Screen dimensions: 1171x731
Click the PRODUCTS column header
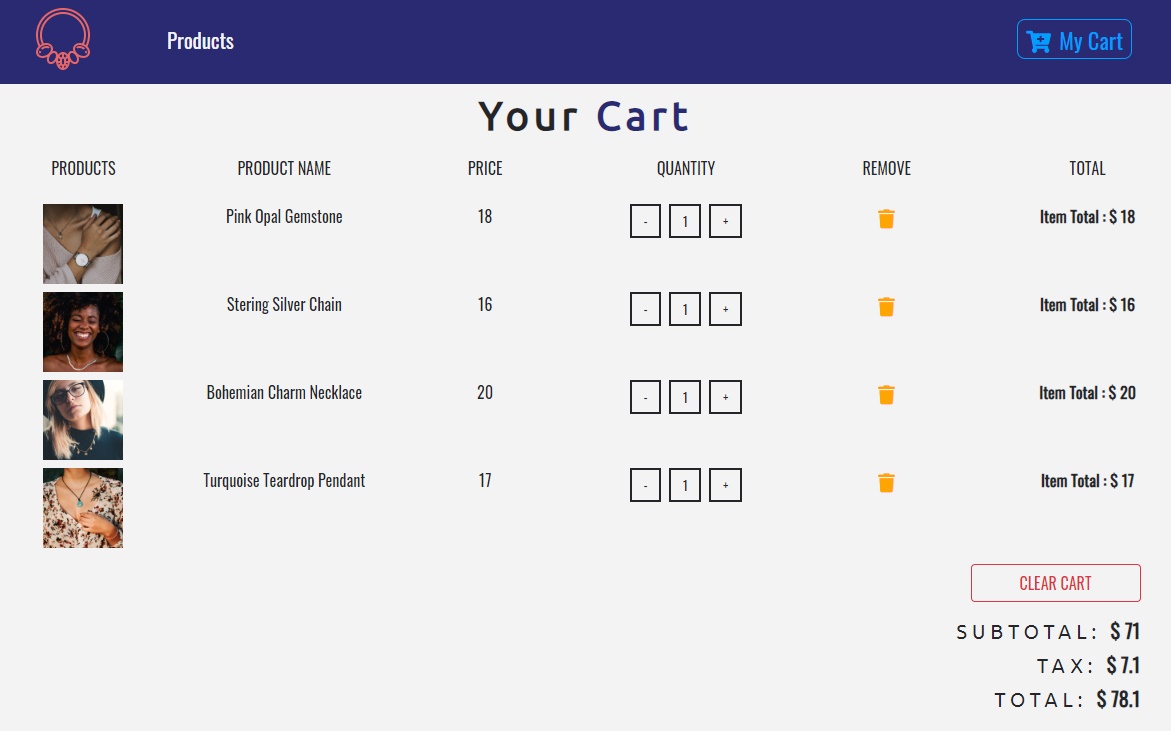click(84, 169)
